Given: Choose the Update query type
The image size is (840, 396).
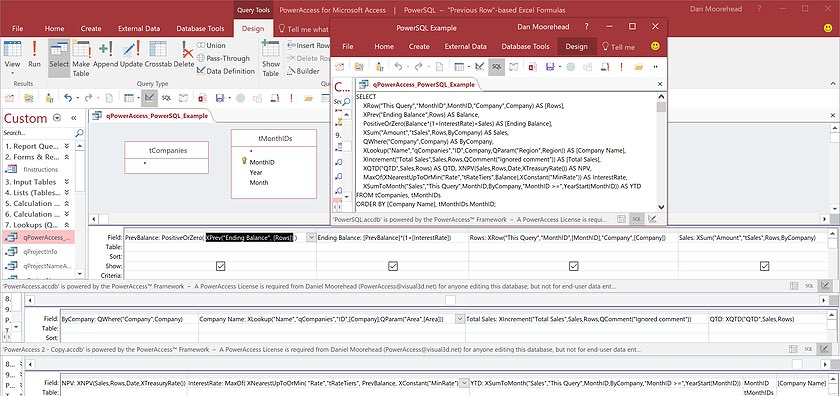Looking at the screenshot, I should 131,54.
